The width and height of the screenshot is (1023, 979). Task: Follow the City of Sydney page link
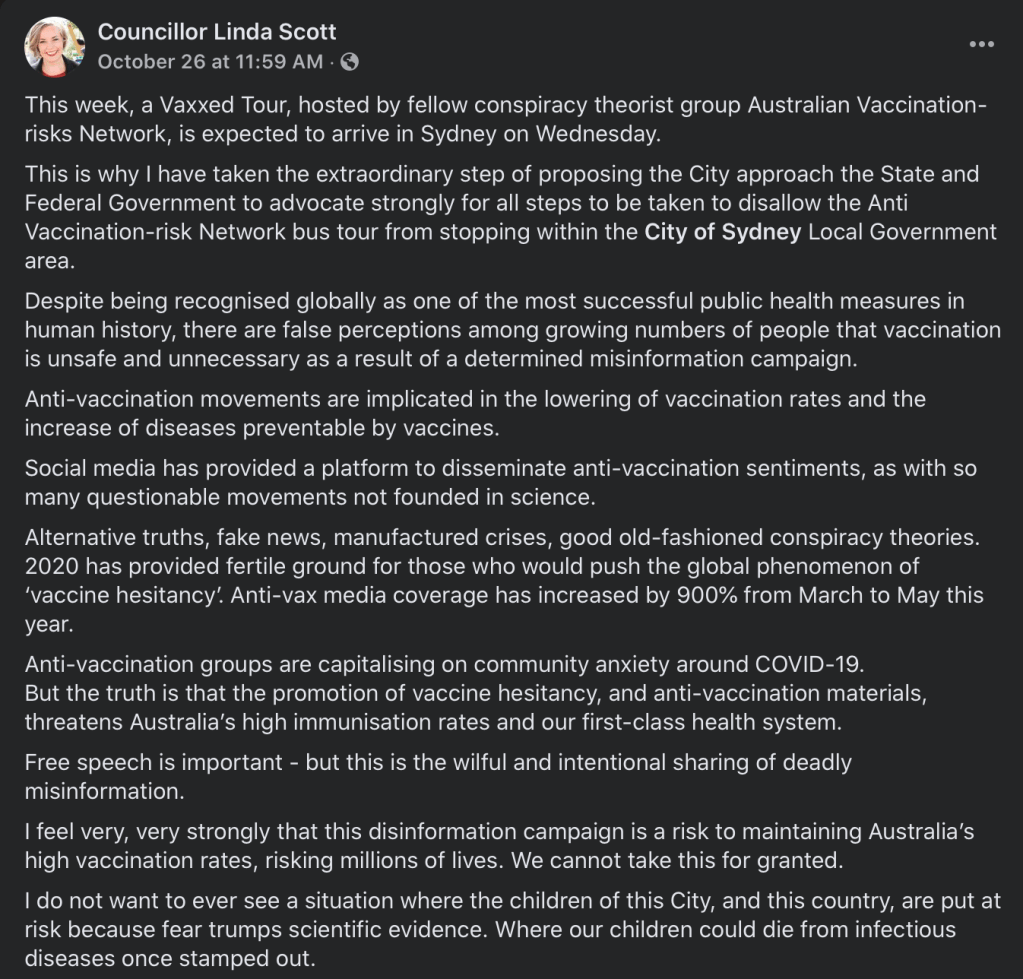click(723, 232)
